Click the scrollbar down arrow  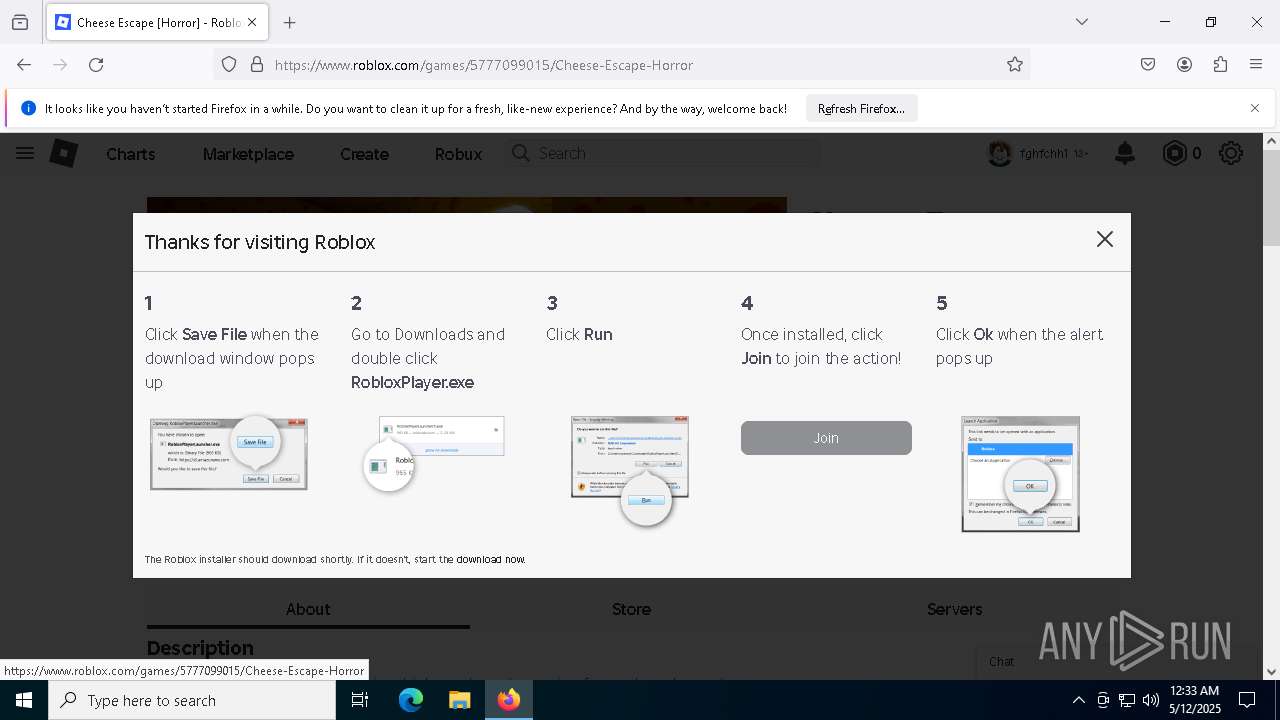[1271, 672]
